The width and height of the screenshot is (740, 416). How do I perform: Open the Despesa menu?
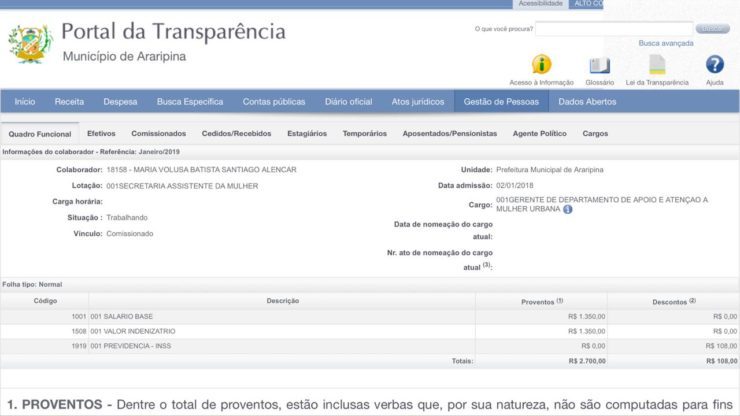[120, 102]
